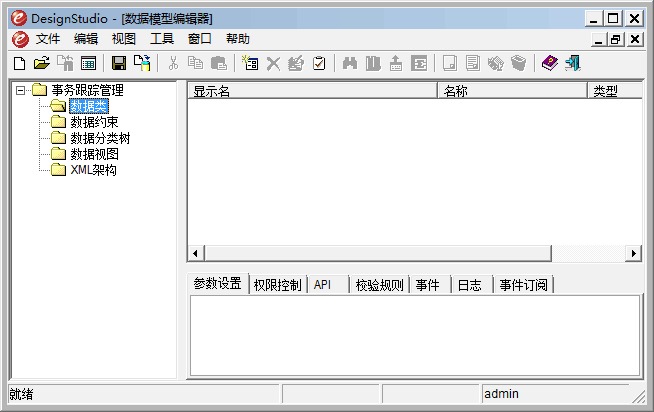Click the Open folder toolbar icon
654x412 pixels.
(42, 64)
